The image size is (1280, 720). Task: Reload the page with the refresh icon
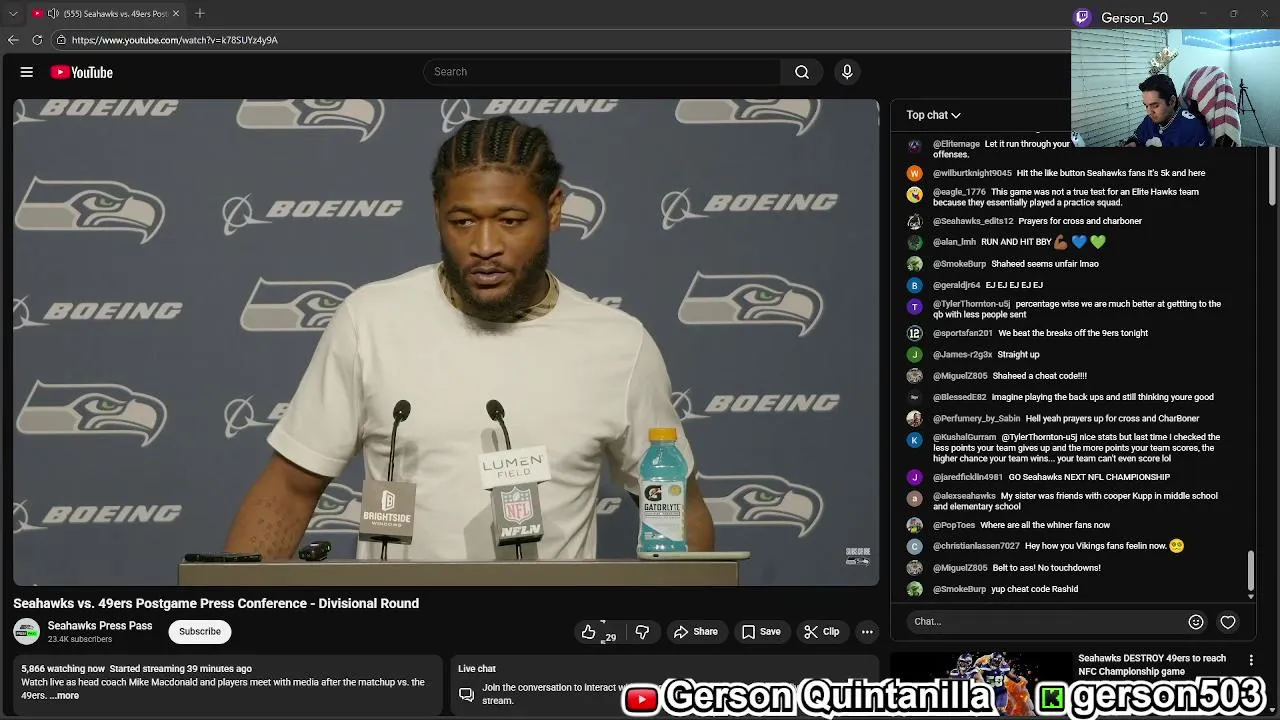pyautogui.click(x=37, y=40)
